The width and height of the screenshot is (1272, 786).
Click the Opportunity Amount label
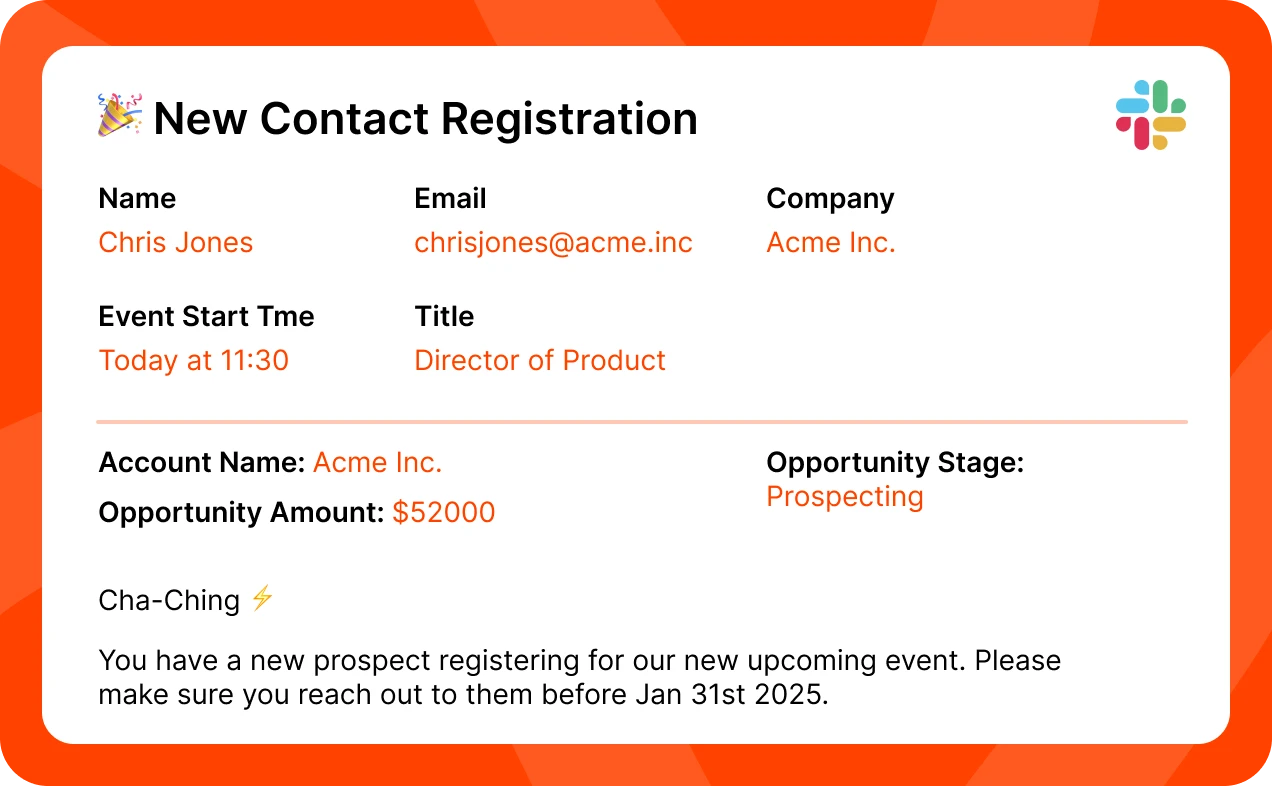pos(241,513)
